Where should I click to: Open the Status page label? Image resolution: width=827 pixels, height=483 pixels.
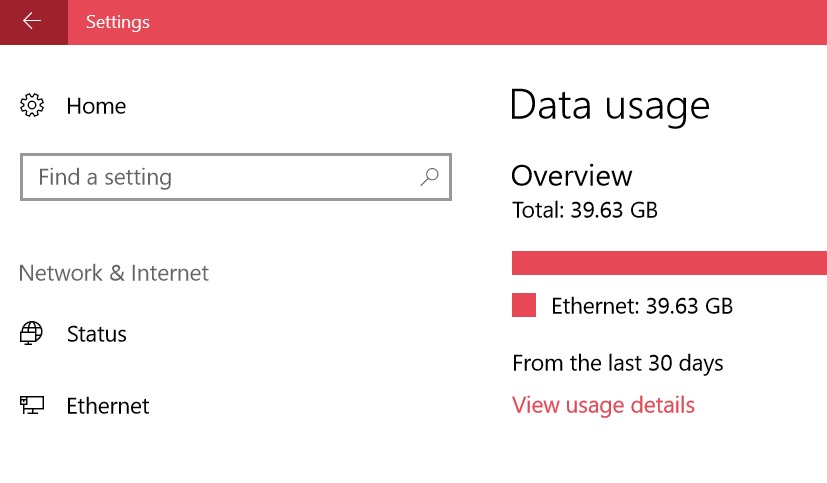pos(97,334)
